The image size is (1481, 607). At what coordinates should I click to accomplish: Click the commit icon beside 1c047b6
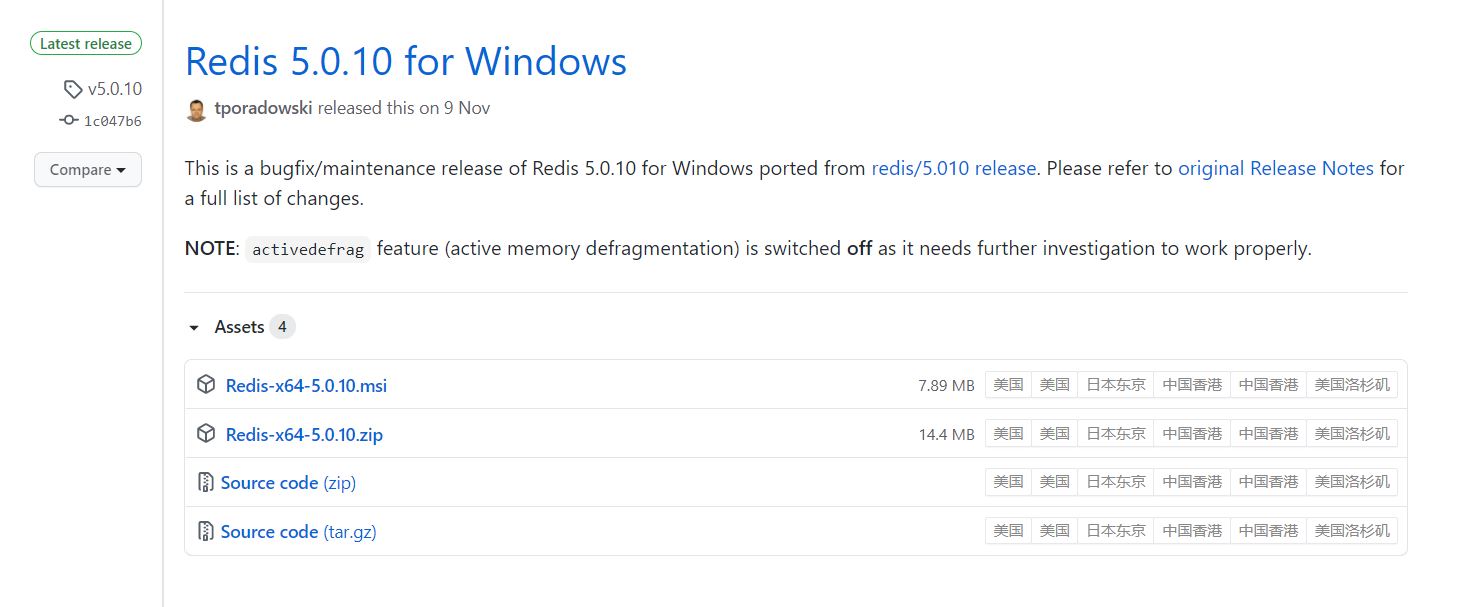67,120
